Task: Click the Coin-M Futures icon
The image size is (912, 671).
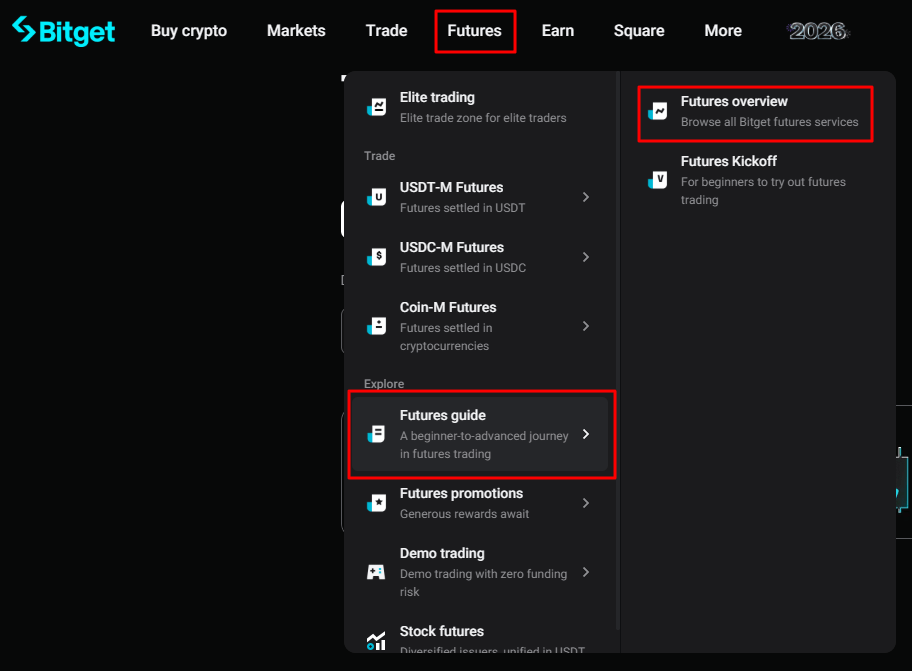Action: [376, 326]
